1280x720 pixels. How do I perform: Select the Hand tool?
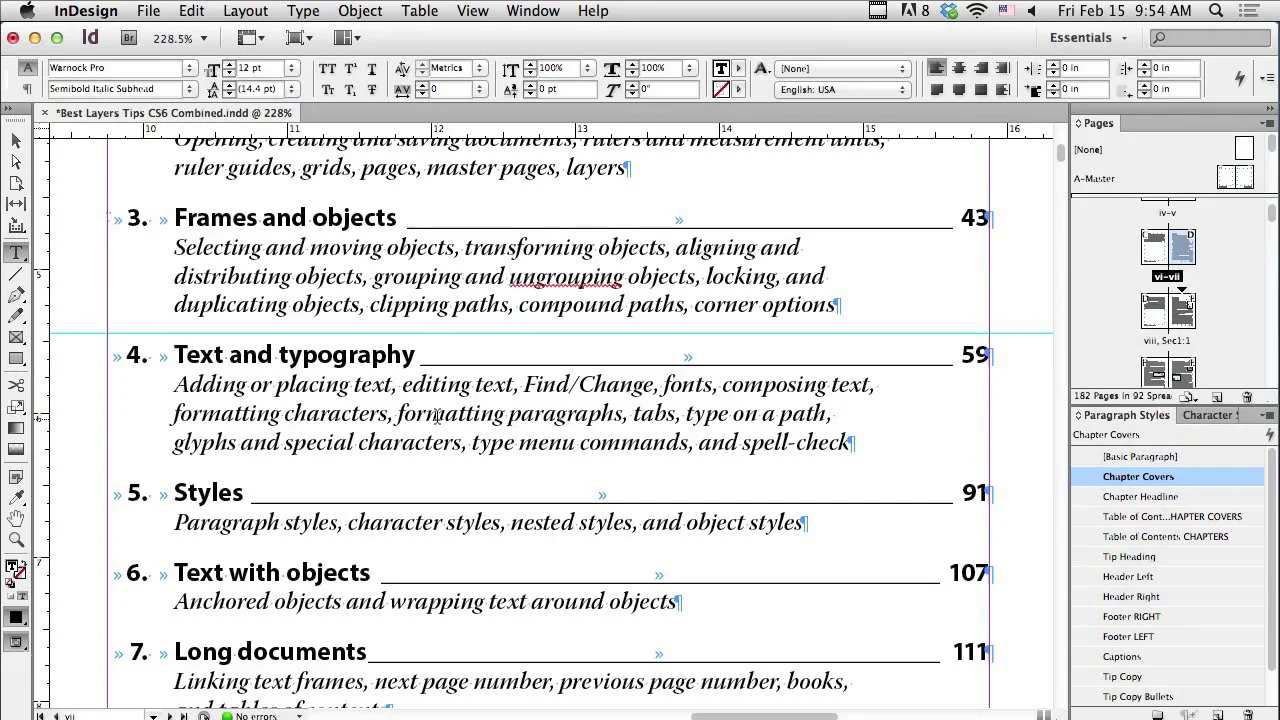(16, 518)
